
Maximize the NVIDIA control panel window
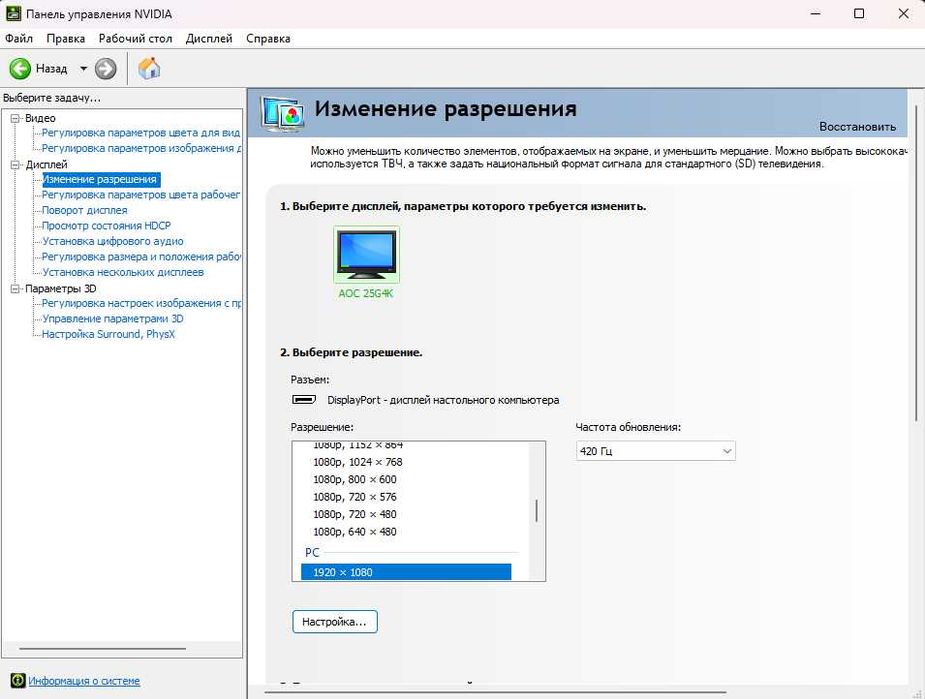click(x=860, y=14)
